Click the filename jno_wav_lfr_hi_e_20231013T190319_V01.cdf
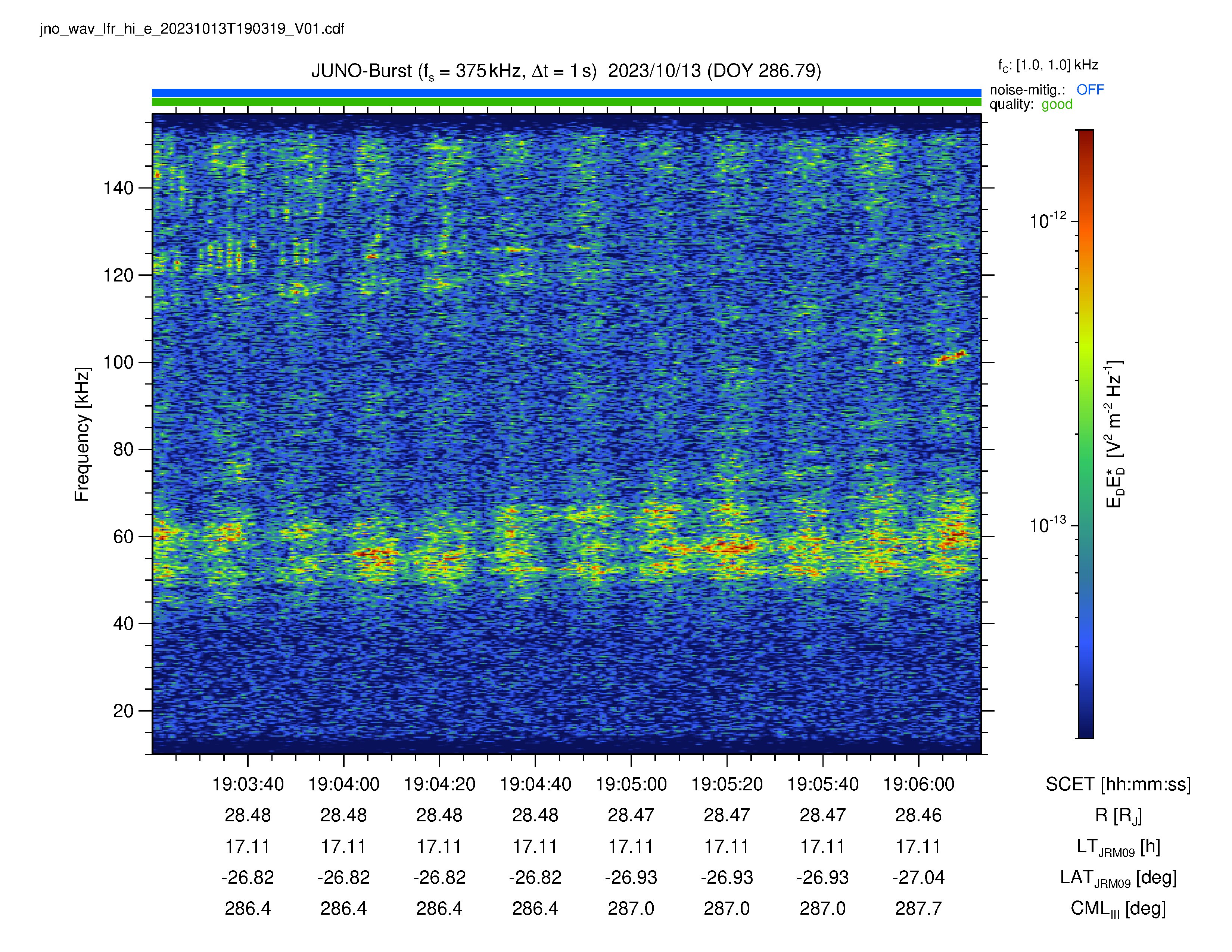The height and width of the screenshot is (952, 1232). point(192,29)
